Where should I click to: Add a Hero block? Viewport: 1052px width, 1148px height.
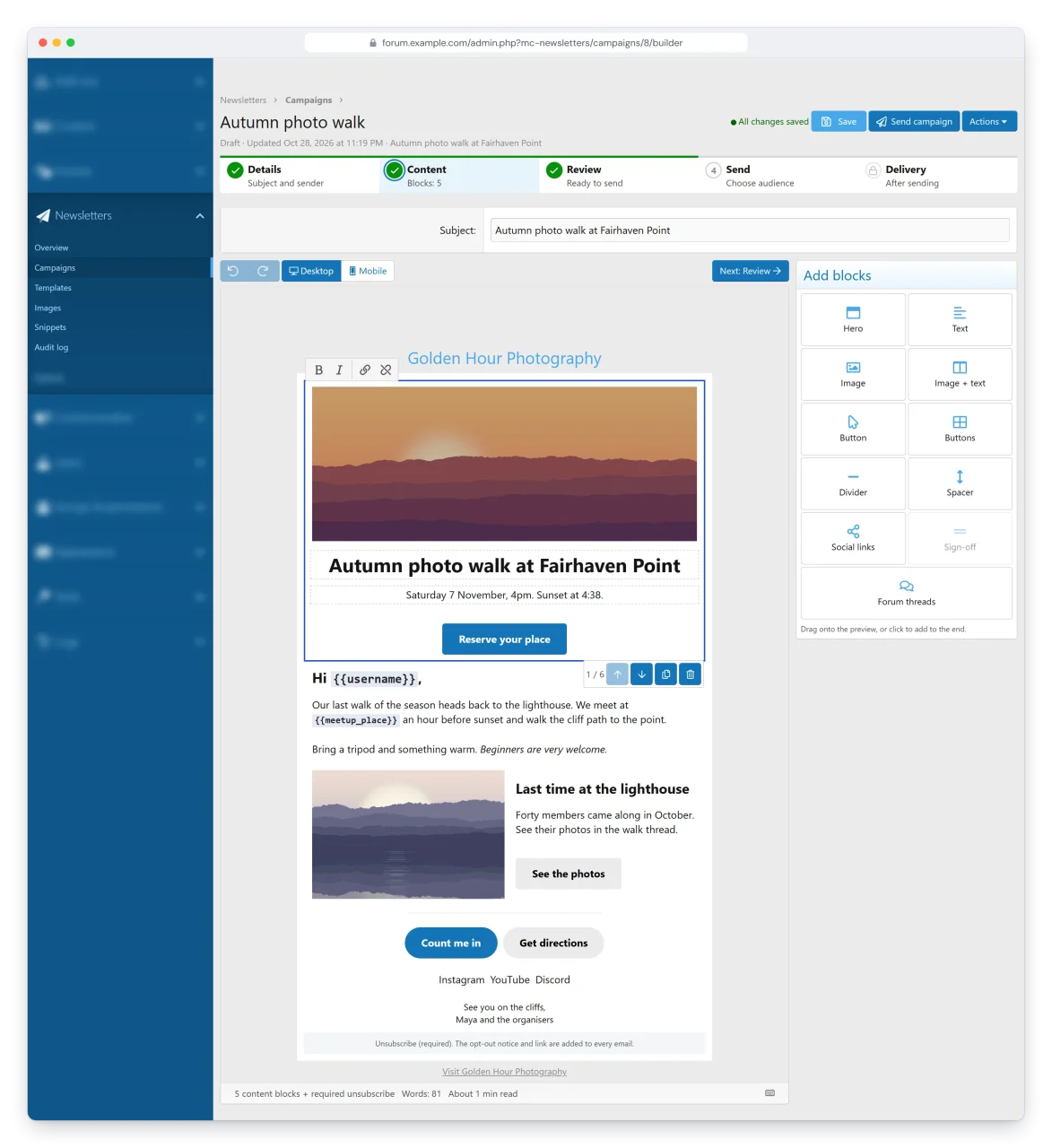[853, 319]
